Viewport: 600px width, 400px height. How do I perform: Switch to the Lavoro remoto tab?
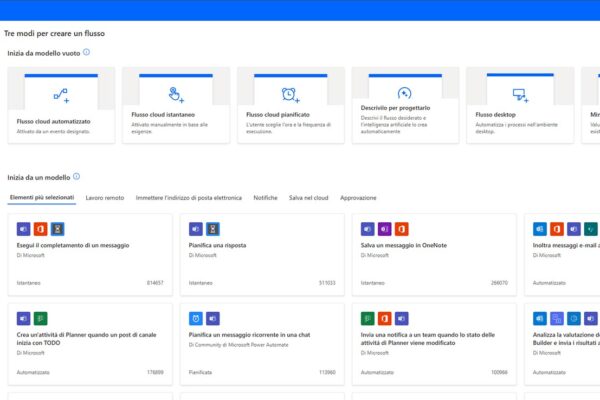(105, 198)
